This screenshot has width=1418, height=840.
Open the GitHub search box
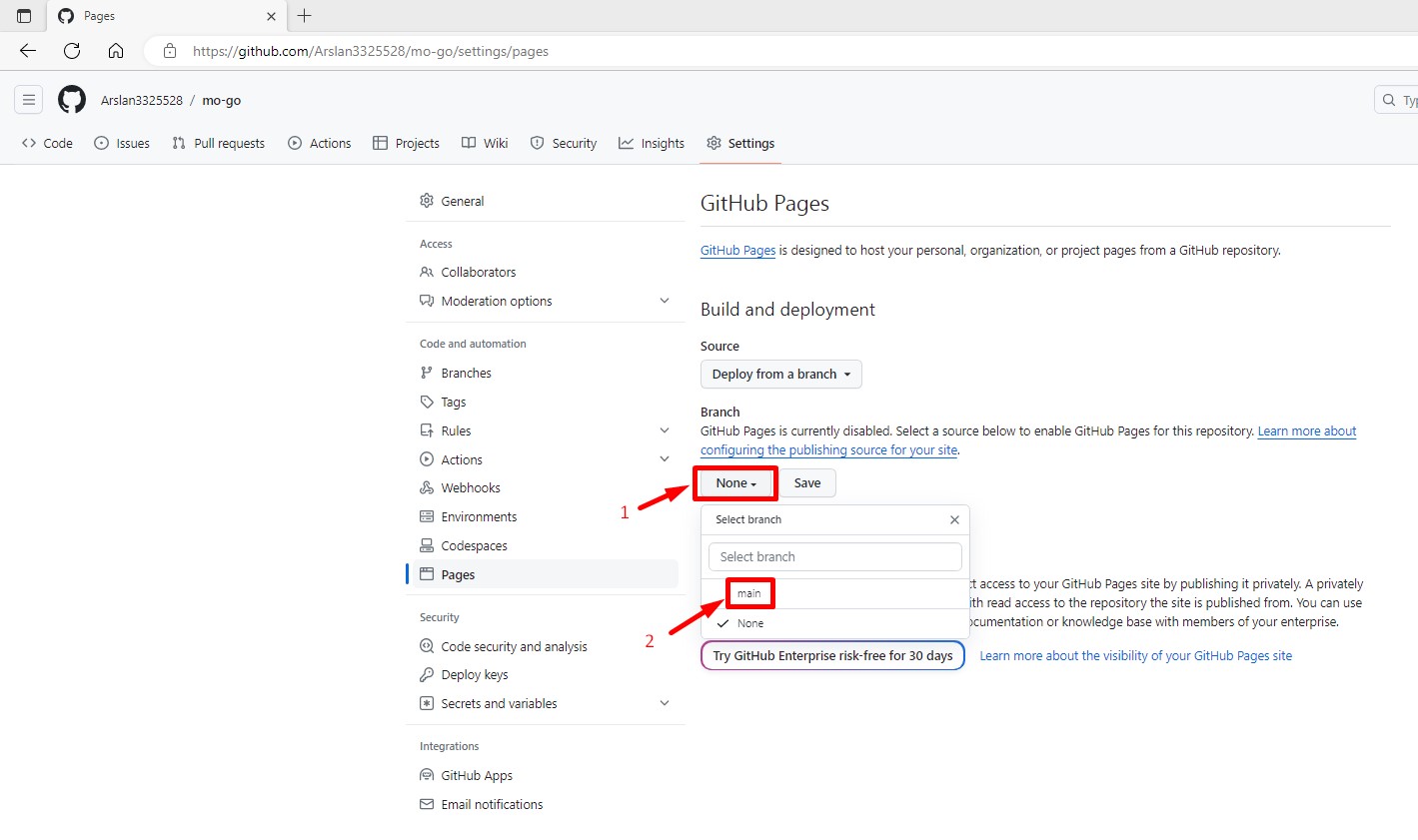1396,100
